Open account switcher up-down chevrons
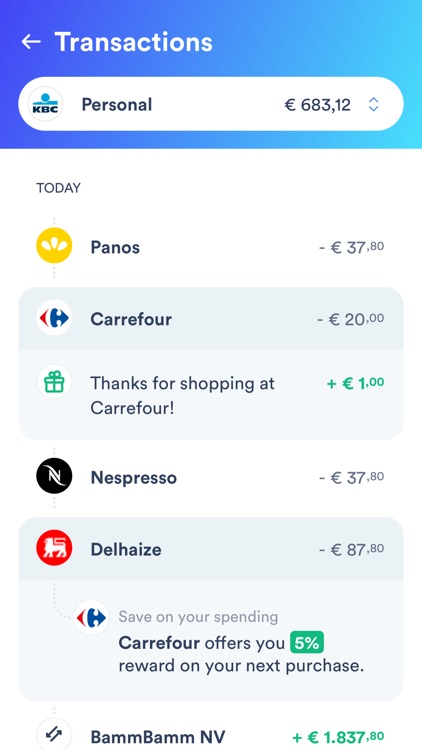Image resolution: width=422 pixels, height=750 pixels. (x=374, y=104)
